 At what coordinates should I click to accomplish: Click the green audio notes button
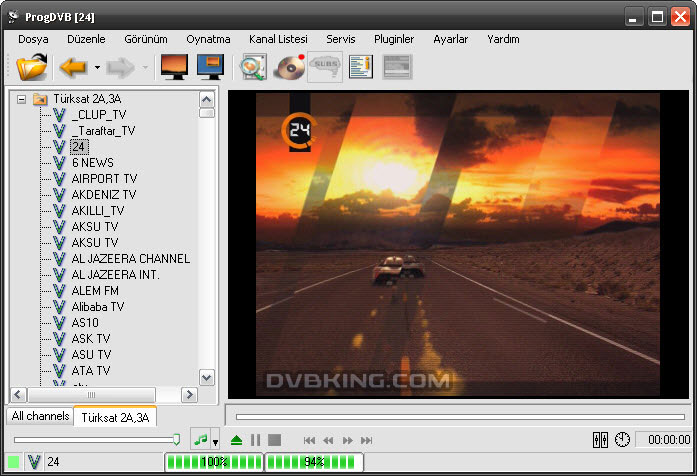pyautogui.click(x=200, y=440)
